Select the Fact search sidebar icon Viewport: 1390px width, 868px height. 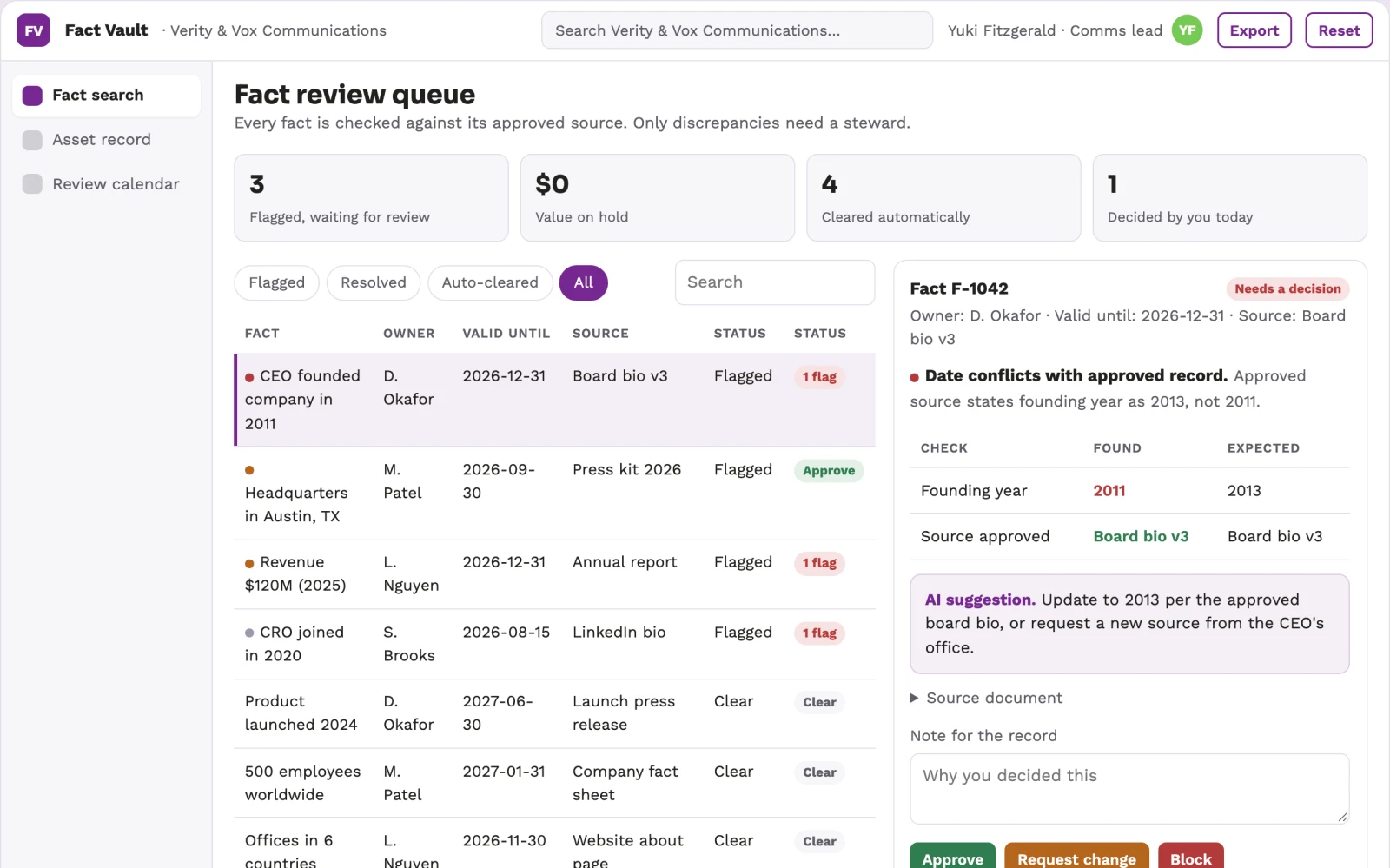pos(32,96)
